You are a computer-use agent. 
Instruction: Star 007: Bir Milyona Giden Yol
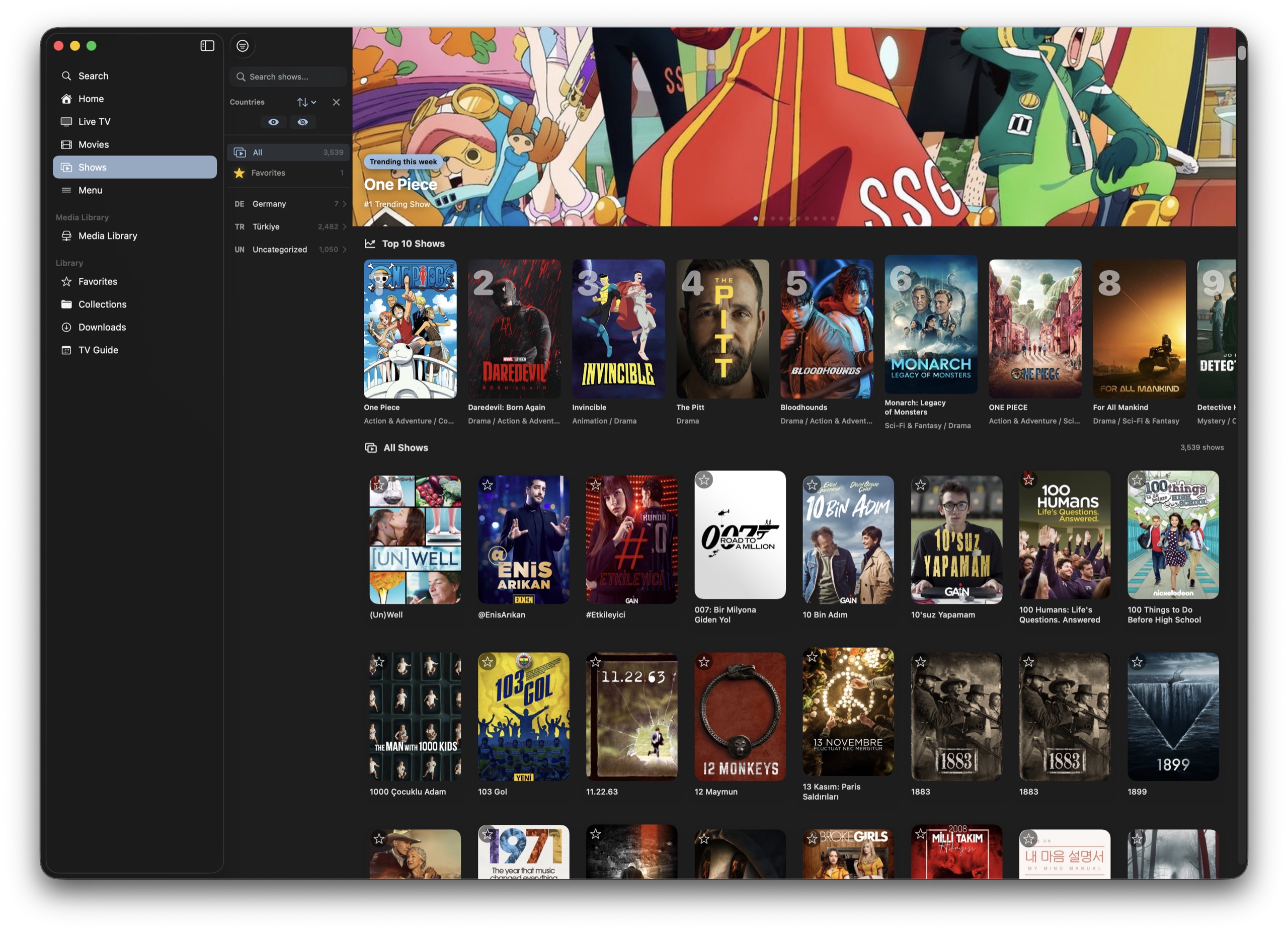tap(704, 480)
